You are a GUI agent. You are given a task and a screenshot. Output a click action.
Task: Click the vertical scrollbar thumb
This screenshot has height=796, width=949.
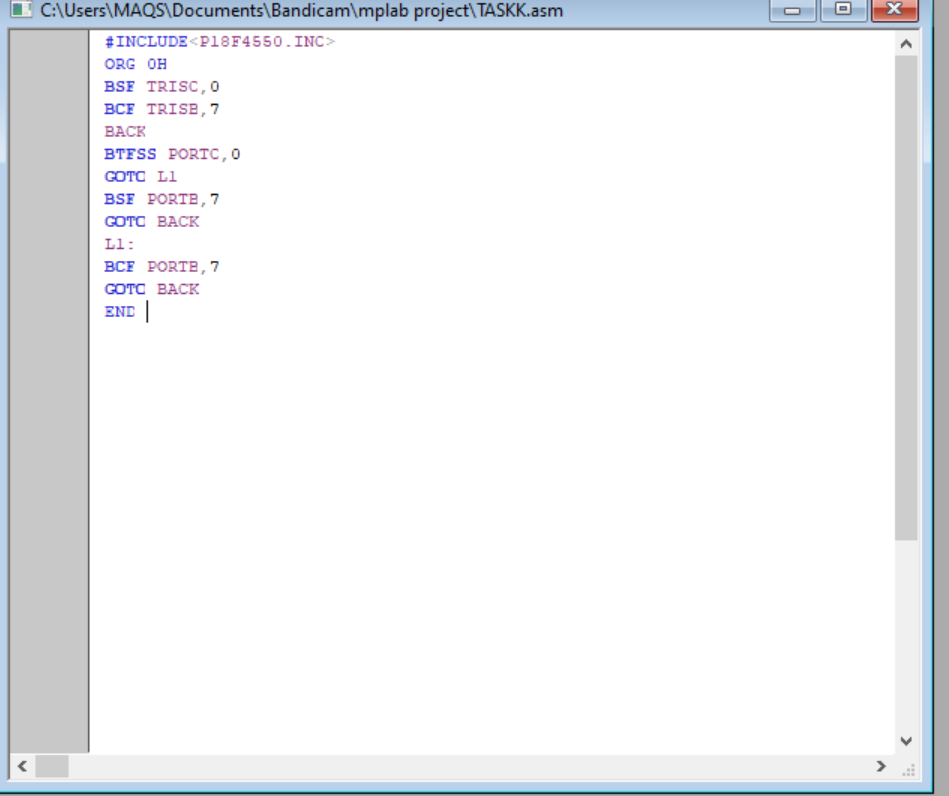point(906,298)
